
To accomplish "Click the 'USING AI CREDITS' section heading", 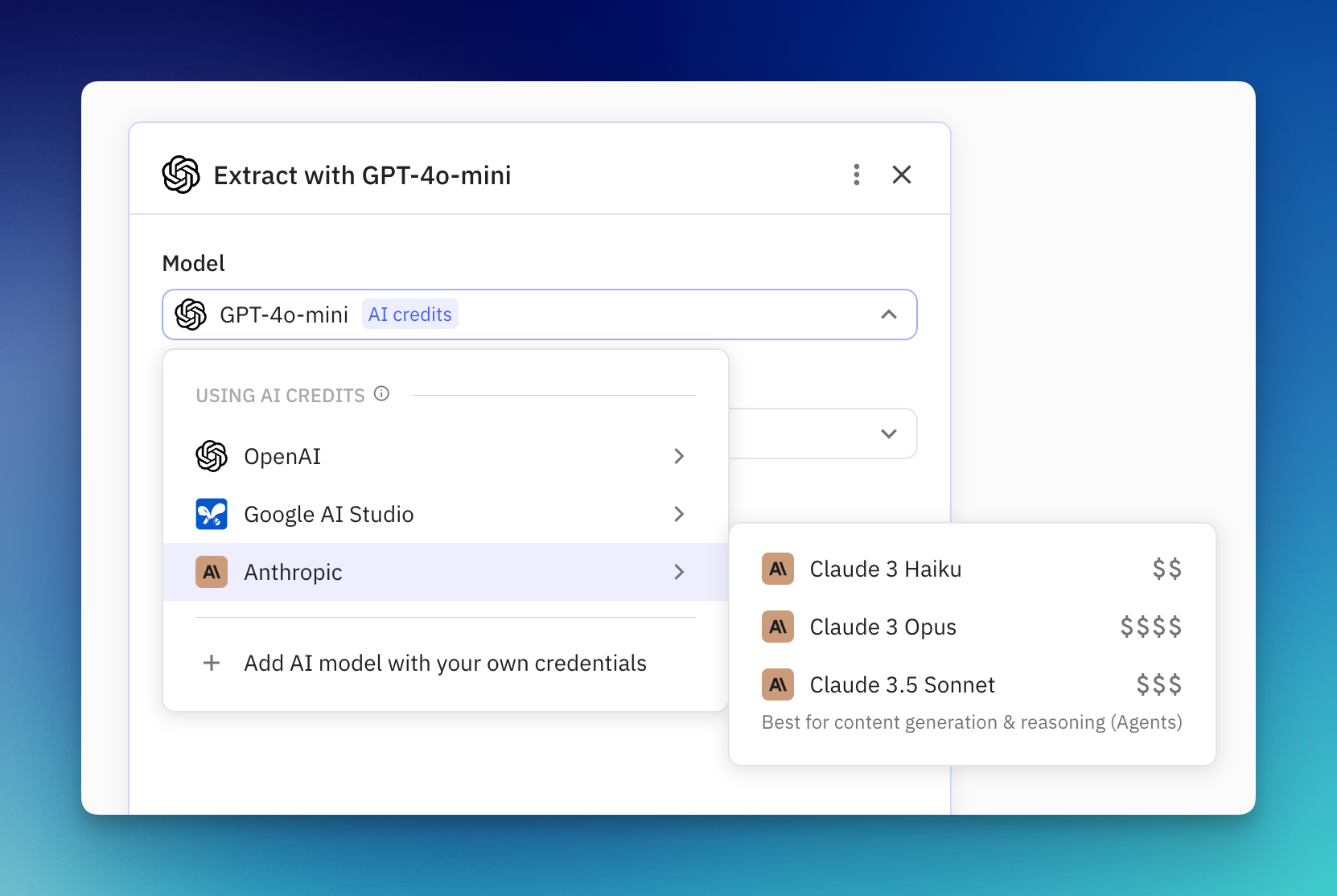I will (280, 396).
